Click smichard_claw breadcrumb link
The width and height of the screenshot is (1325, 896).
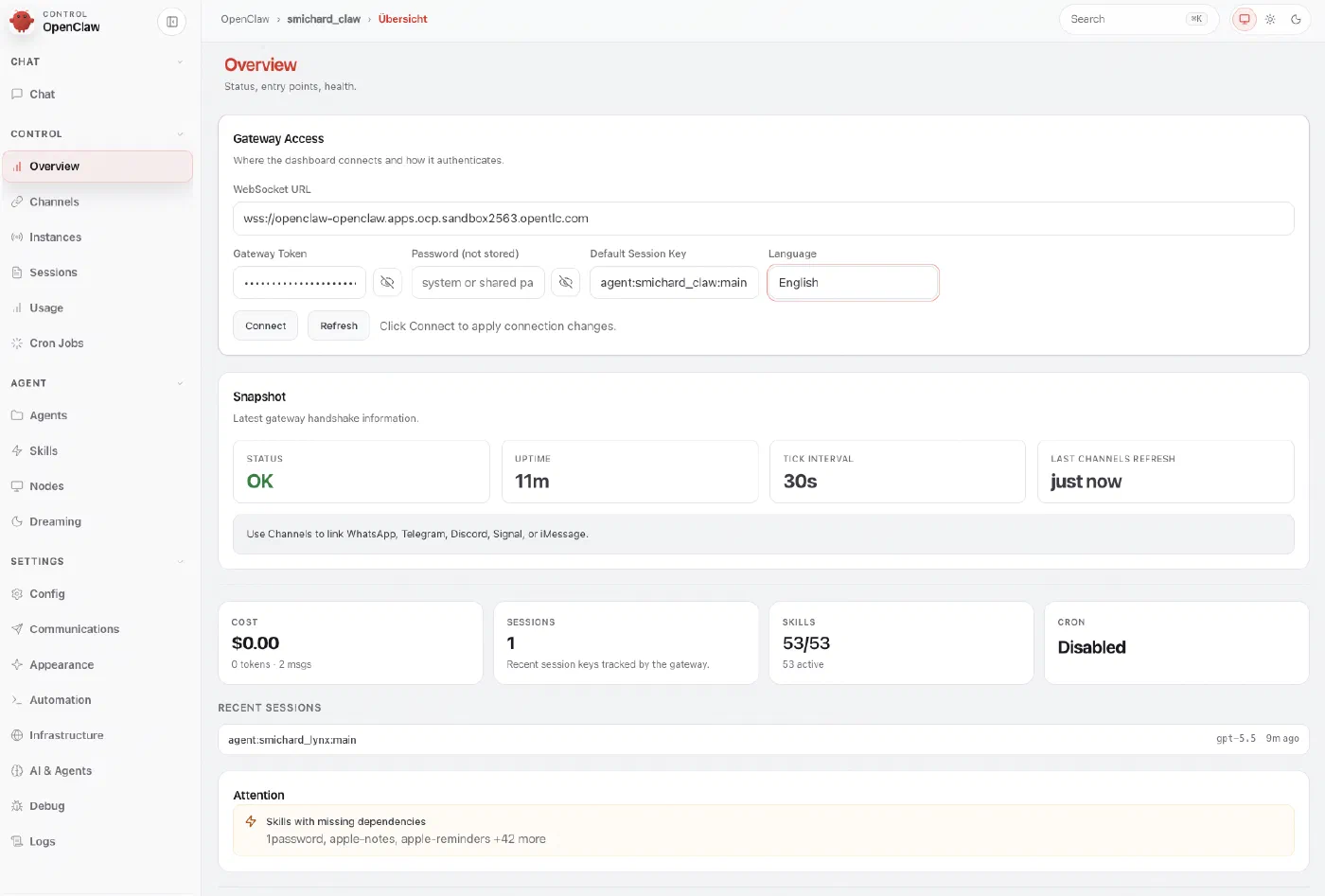coord(324,19)
